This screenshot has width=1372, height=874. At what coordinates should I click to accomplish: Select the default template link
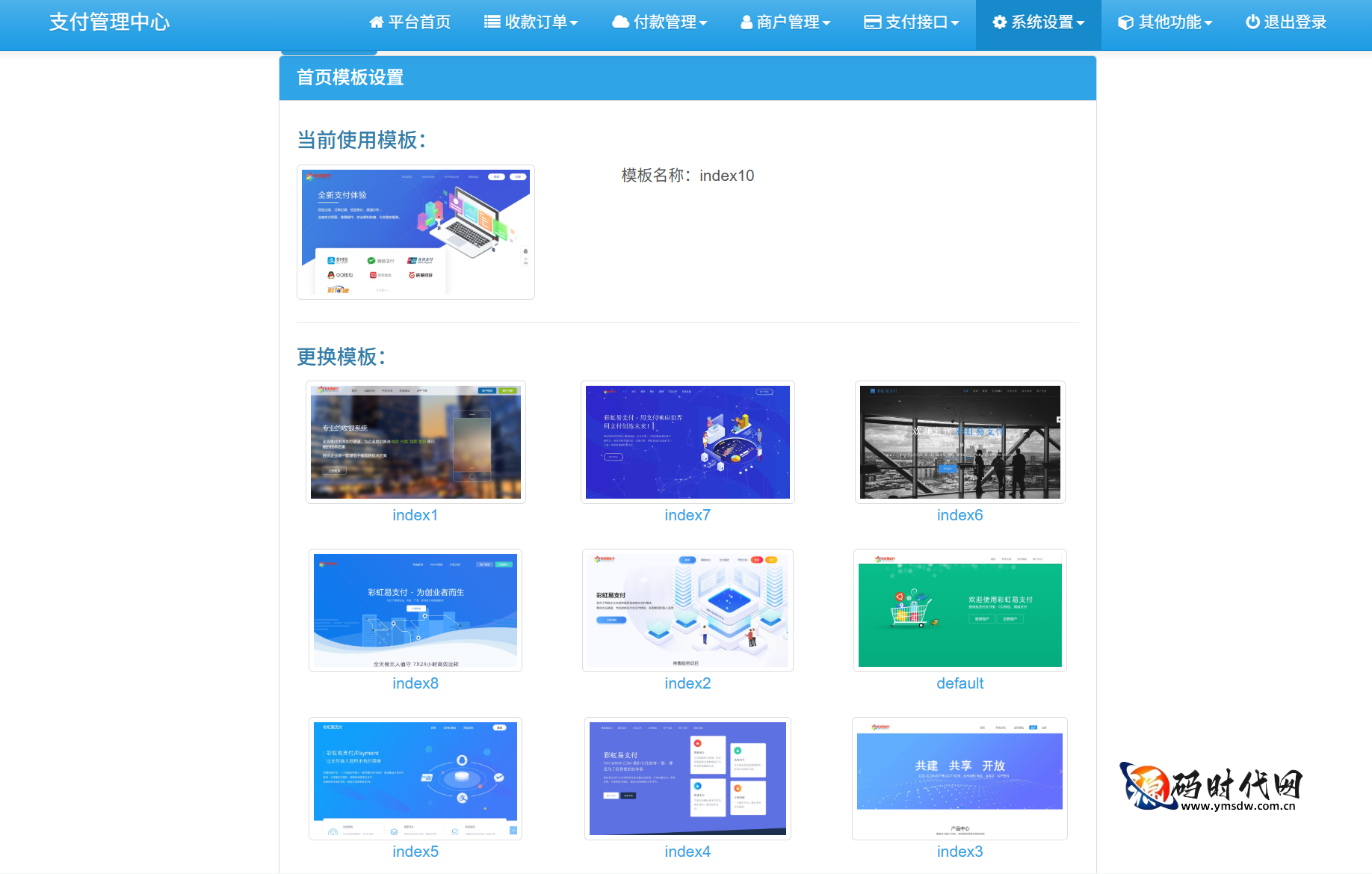point(960,683)
